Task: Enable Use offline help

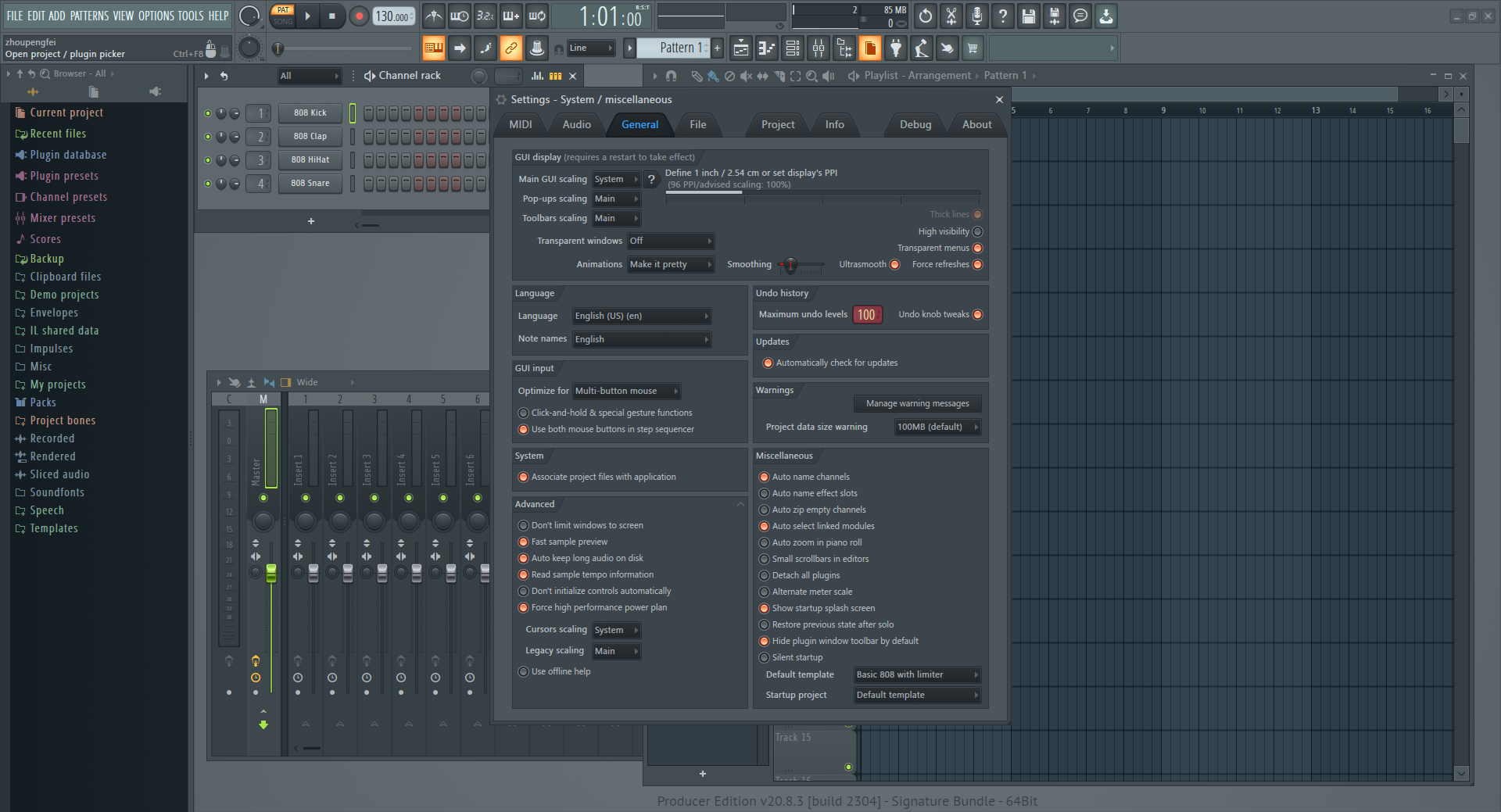Action: coord(524,672)
